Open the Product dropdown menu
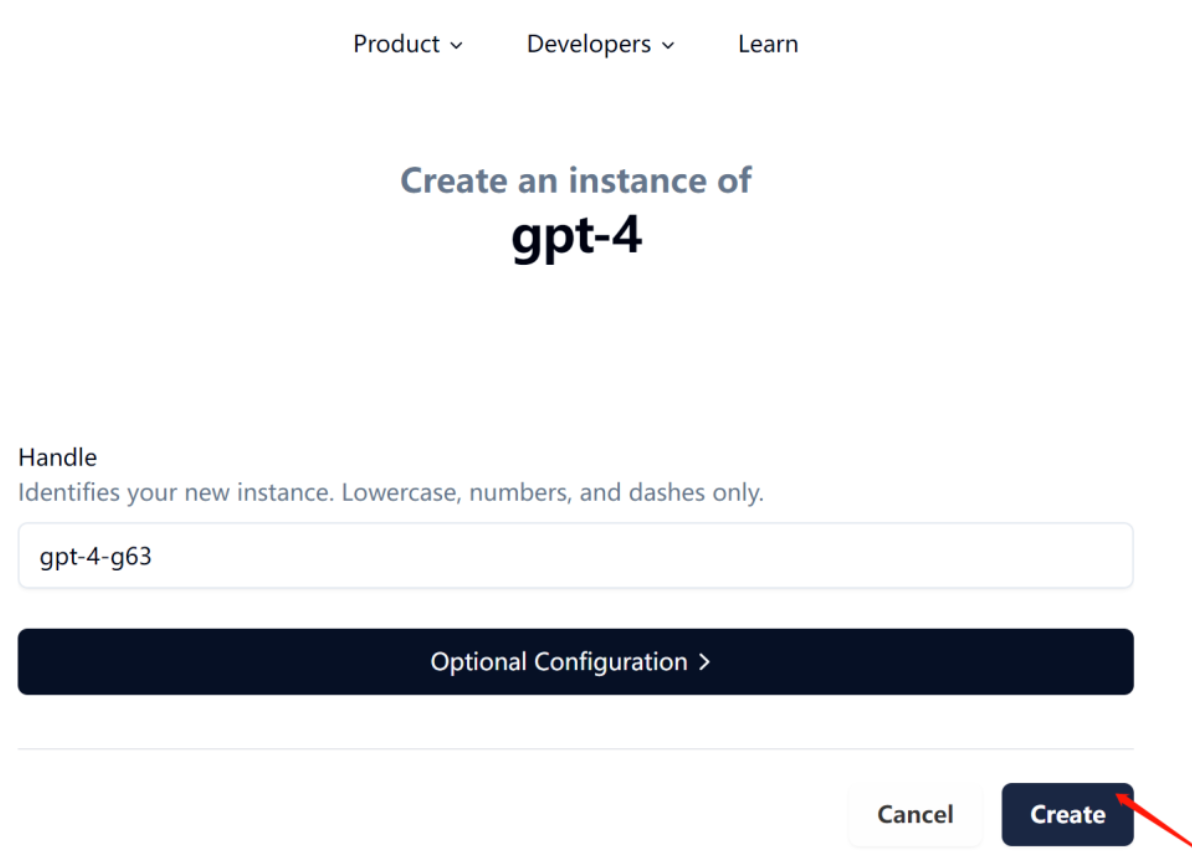 [x=407, y=44]
